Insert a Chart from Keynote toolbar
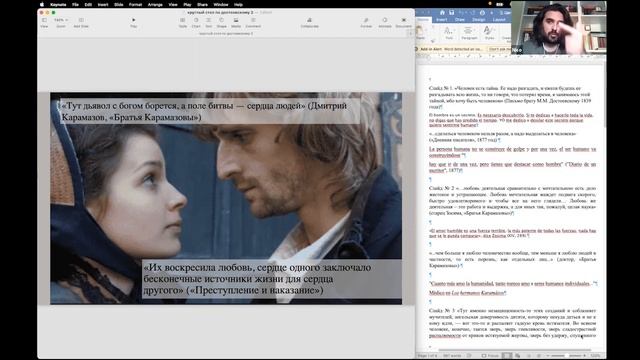Viewport: 640px width, 360px height. (196, 22)
